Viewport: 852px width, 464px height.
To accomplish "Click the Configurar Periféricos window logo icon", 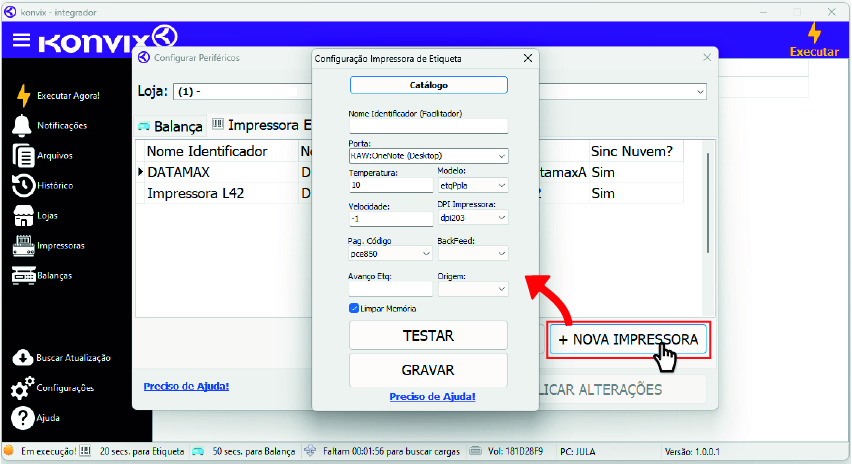I will tap(143, 58).
